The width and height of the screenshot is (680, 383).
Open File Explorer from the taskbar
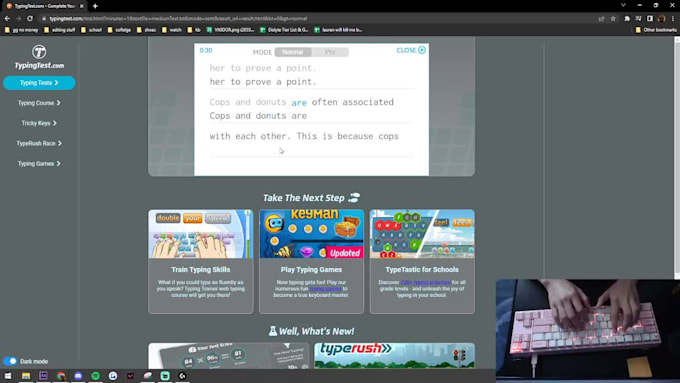click(26, 376)
